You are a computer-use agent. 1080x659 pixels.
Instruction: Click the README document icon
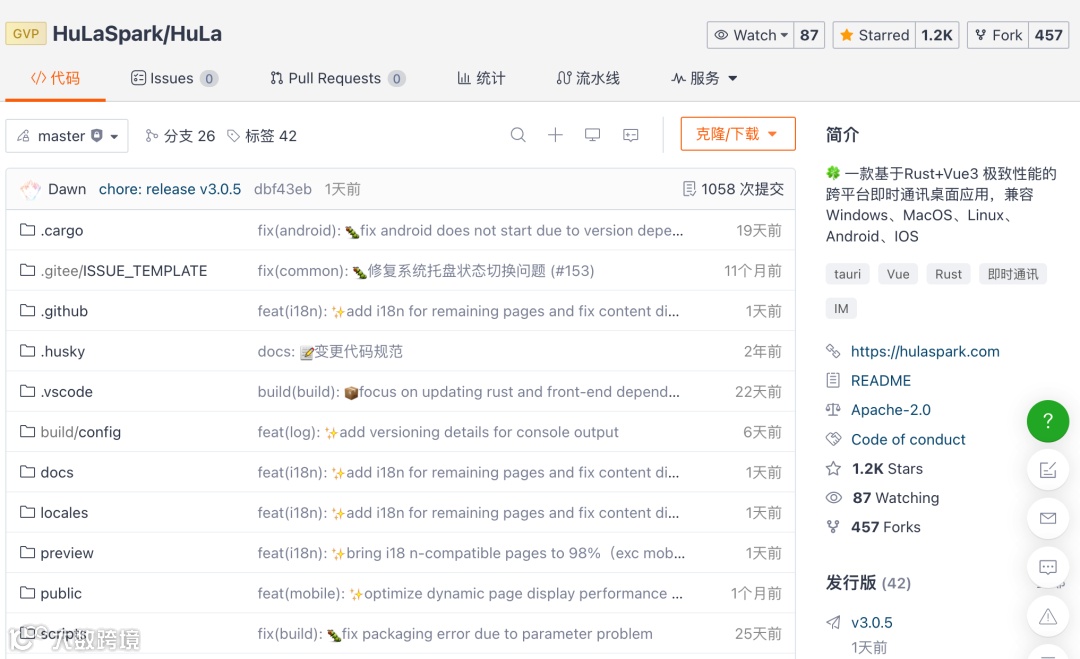pos(833,380)
